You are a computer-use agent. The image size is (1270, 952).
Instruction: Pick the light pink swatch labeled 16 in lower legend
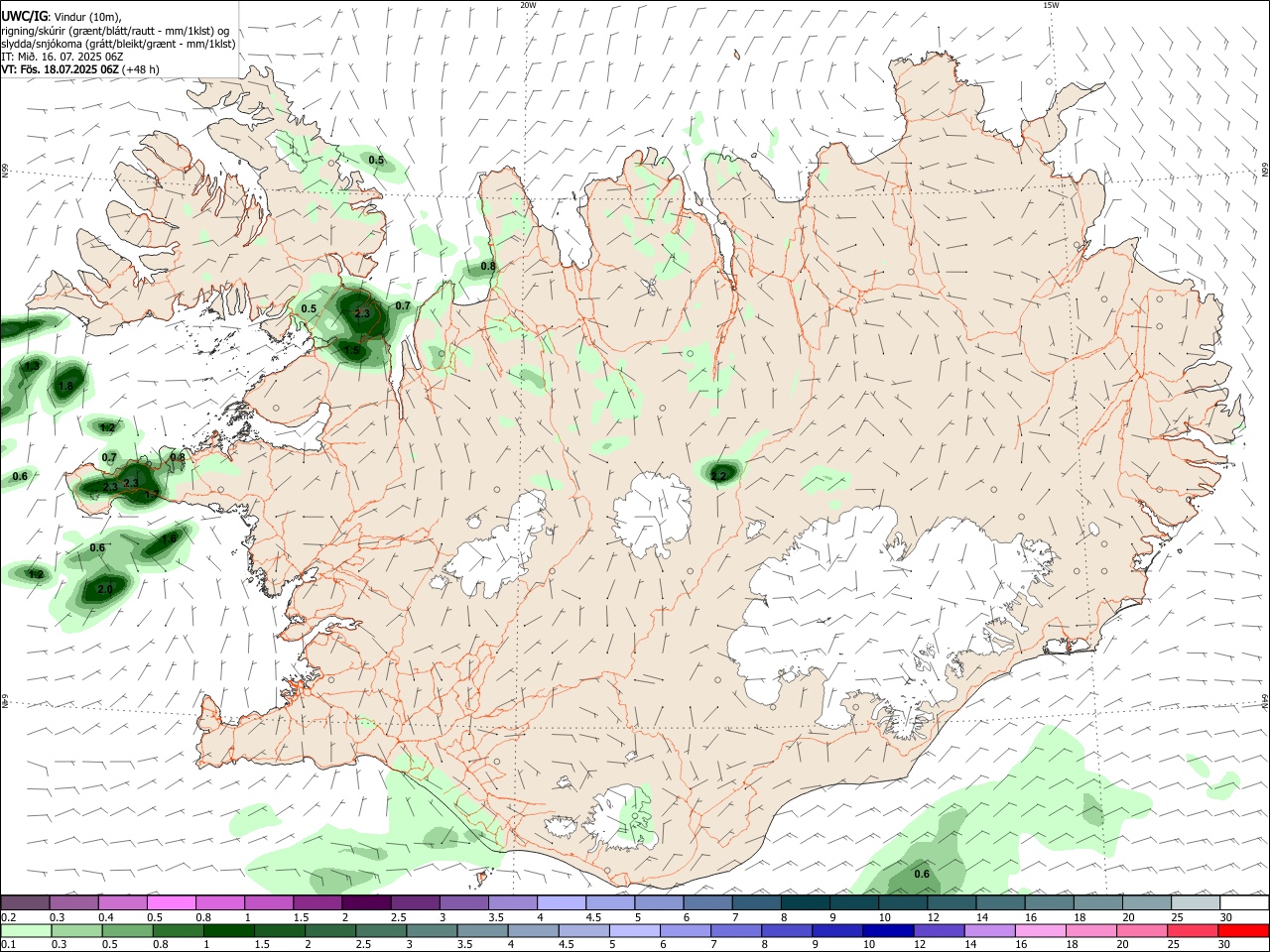1041,930
